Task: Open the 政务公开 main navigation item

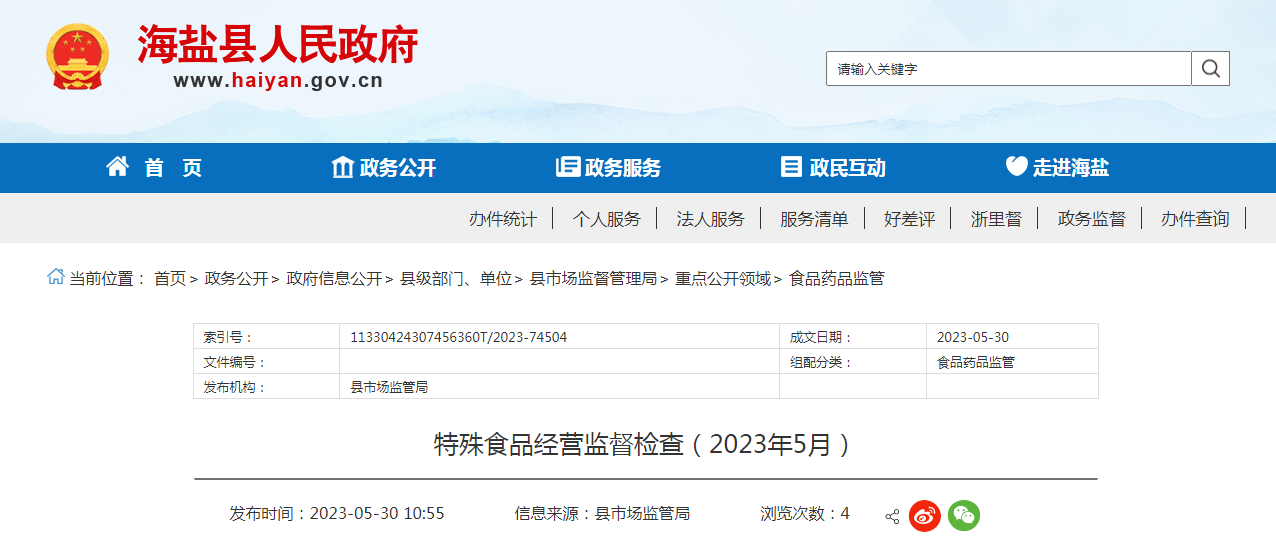Action: 398,168
